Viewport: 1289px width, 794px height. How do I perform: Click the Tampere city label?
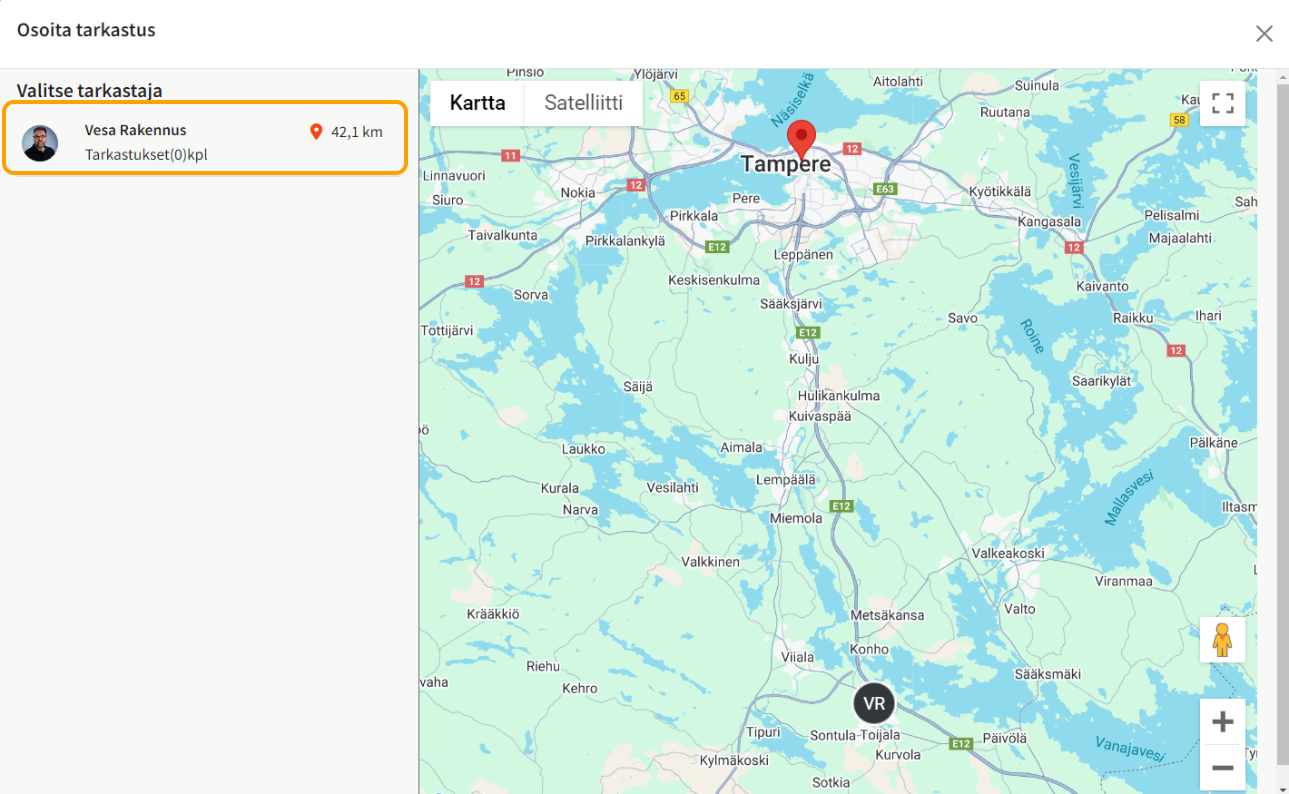click(786, 164)
